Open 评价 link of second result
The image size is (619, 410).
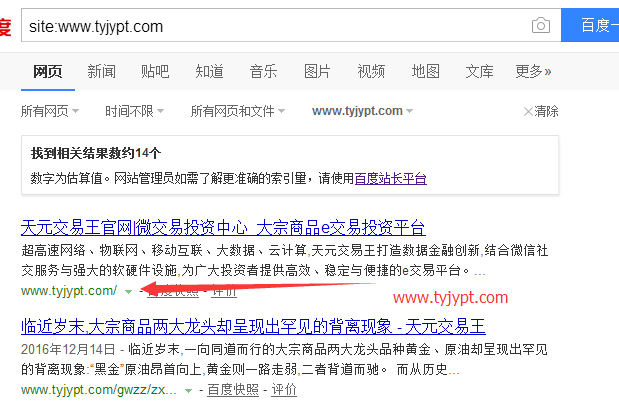(284, 390)
